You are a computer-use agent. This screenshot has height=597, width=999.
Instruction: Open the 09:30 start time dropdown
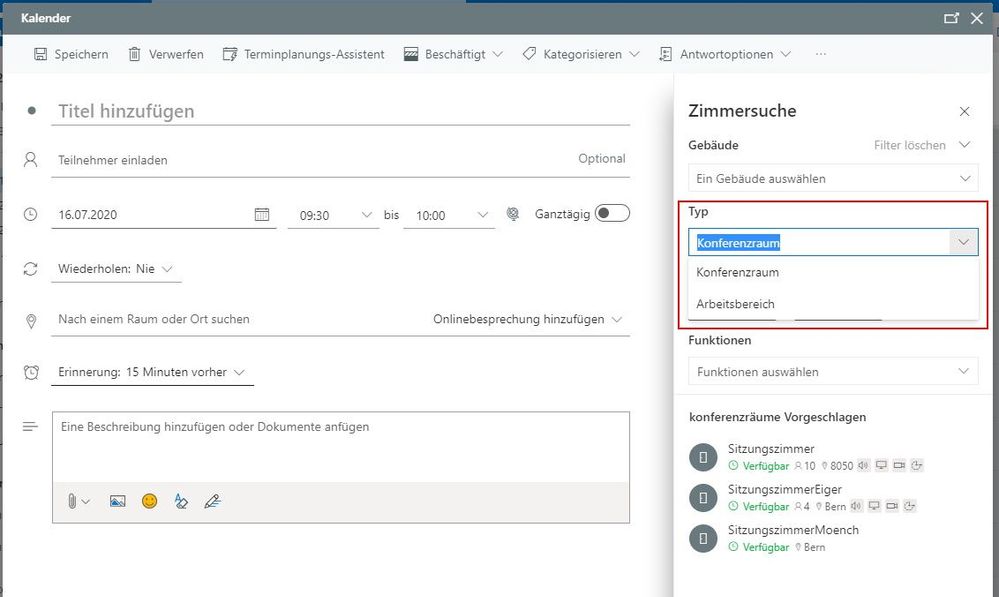(x=333, y=215)
